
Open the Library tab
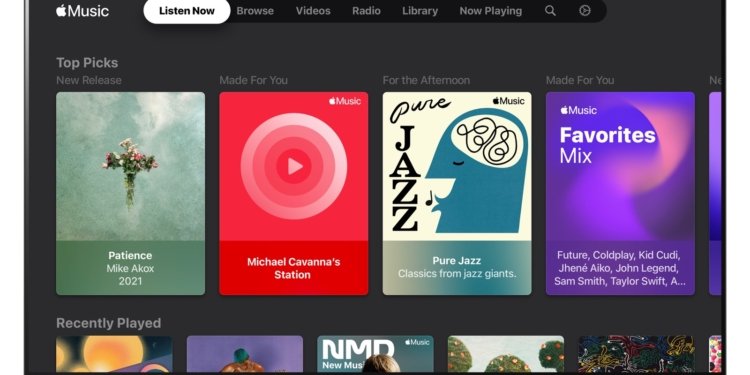point(419,11)
